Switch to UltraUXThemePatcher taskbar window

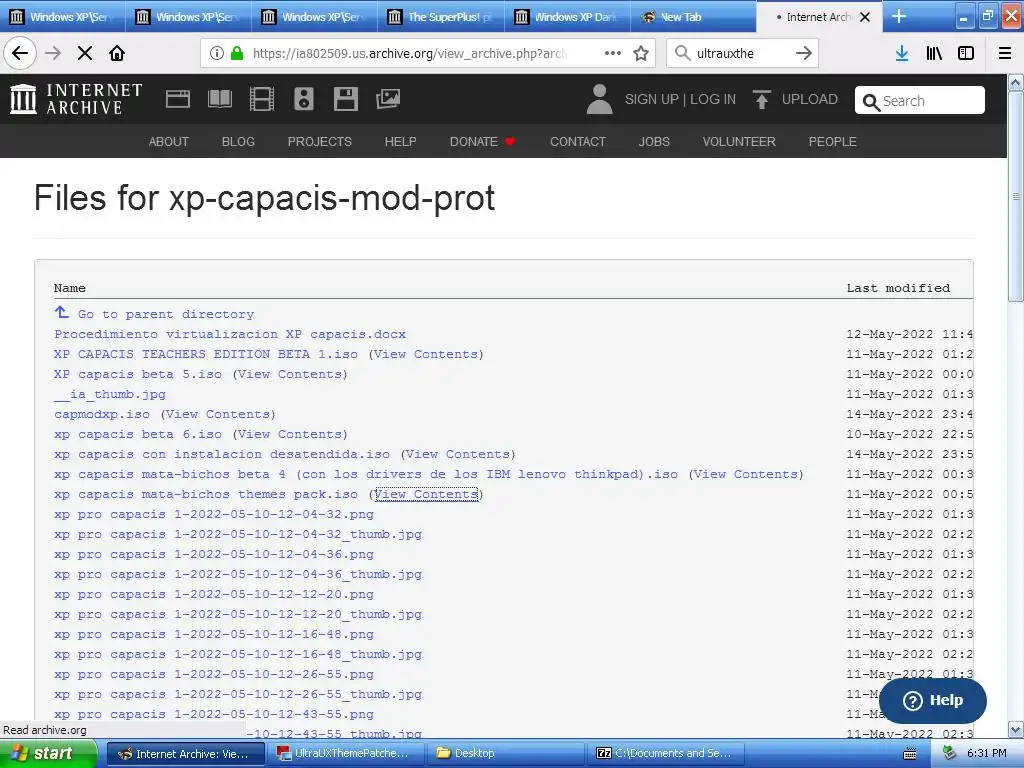pos(345,754)
